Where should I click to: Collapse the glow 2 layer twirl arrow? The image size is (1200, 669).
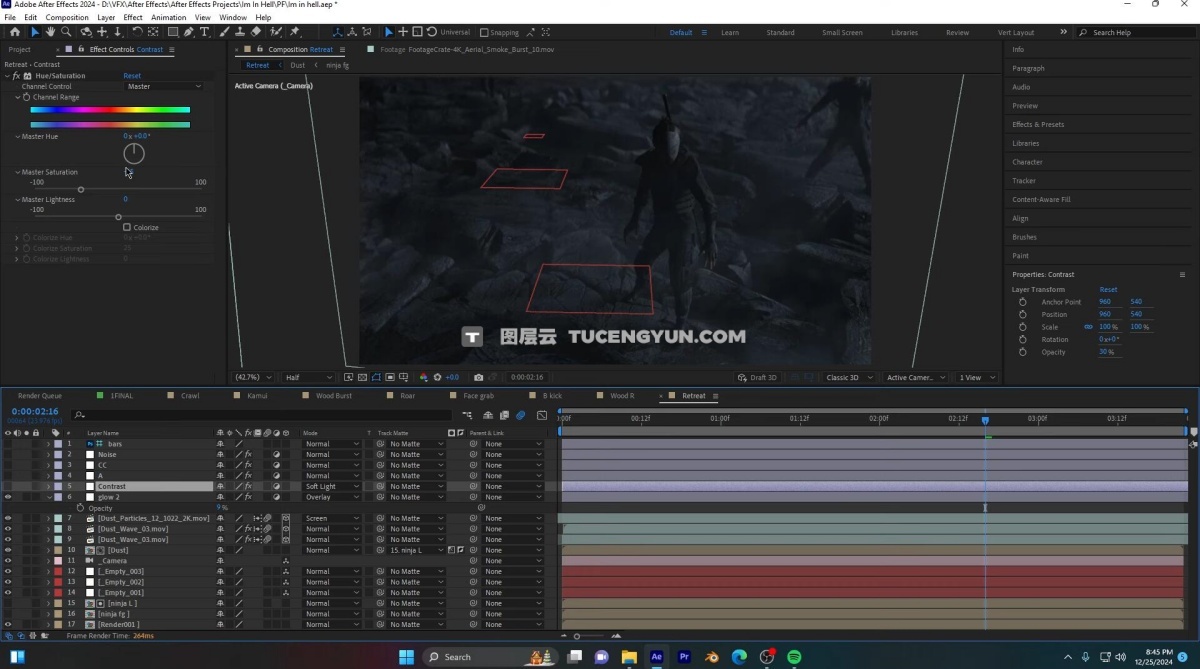click(x=49, y=497)
